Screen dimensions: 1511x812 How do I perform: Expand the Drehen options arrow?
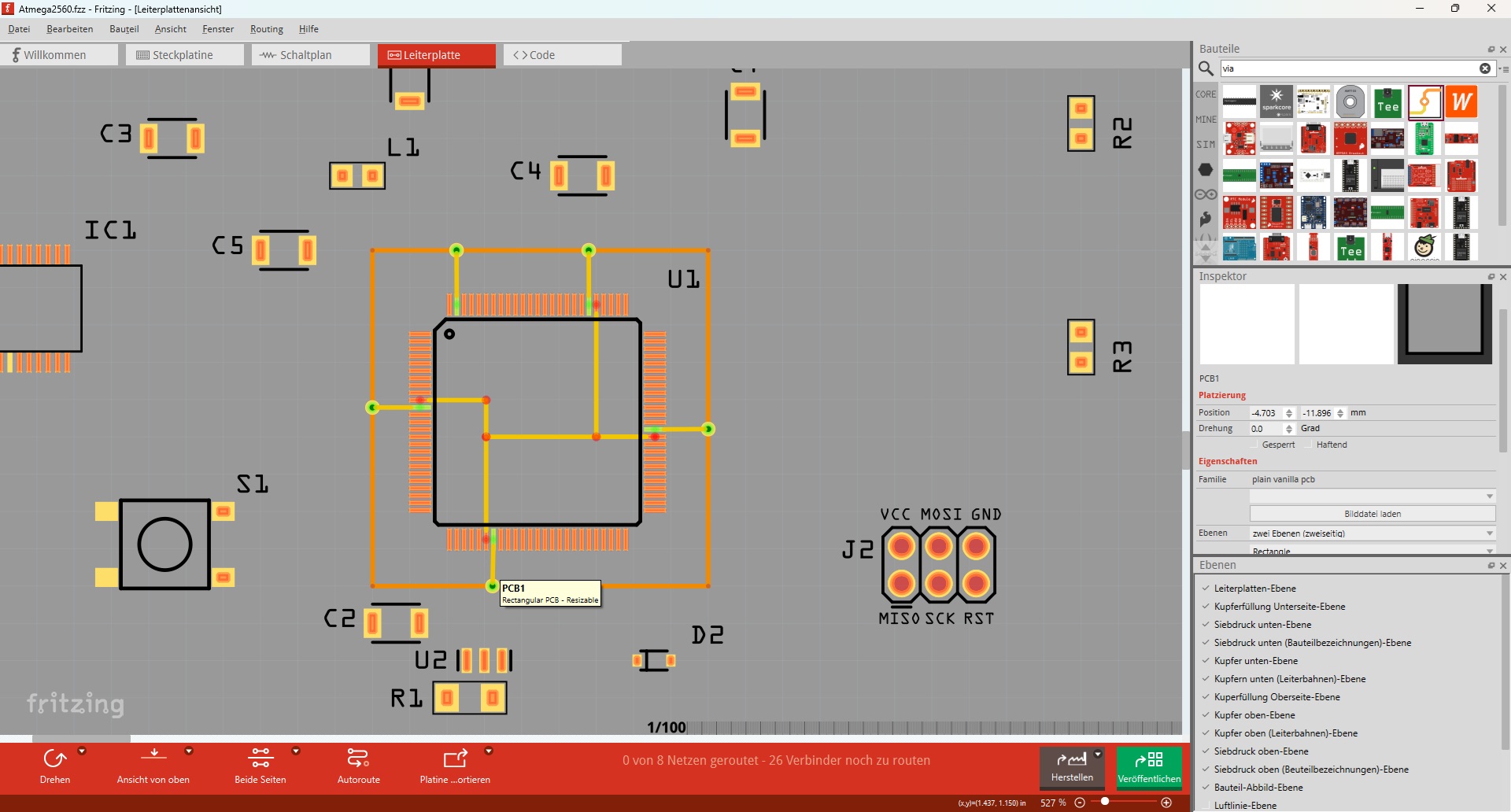pyautogui.click(x=82, y=751)
